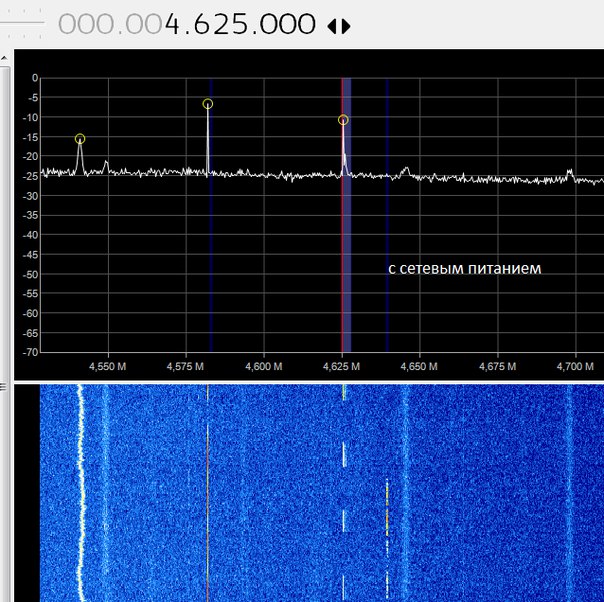
Task: Click the digit 6 in the frequency display
Action: pos(201,24)
